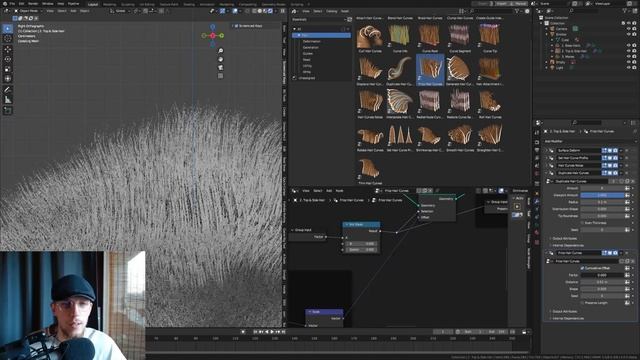The width and height of the screenshot is (640, 360).
Task: Select the Annotate tool
Action: click(8, 90)
